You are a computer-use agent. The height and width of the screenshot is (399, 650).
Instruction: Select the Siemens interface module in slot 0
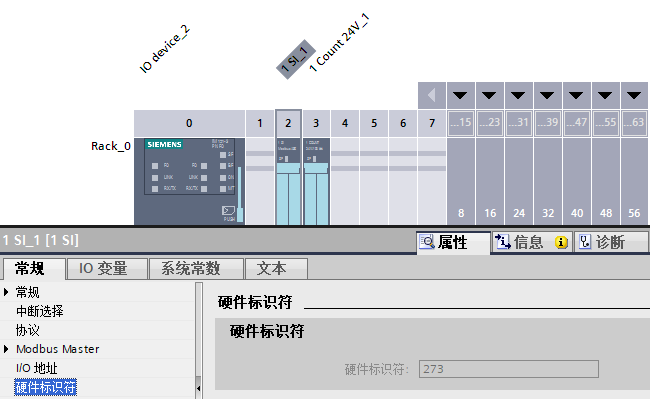[189, 181]
